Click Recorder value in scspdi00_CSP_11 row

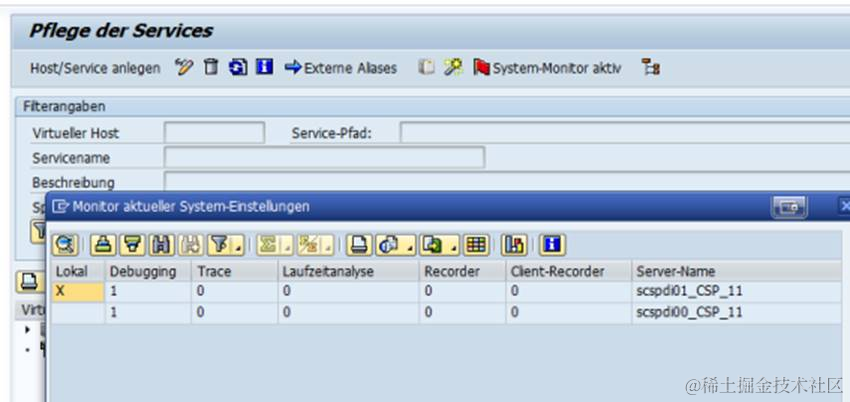pos(463,313)
